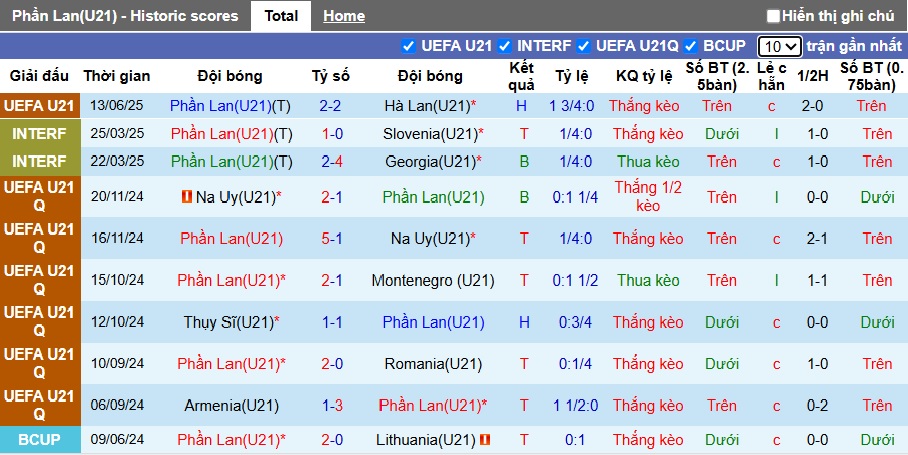
Task: Uncheck the UEFA U21 filter checkbox
Action: pyautogui.click(x=408, y=46)
